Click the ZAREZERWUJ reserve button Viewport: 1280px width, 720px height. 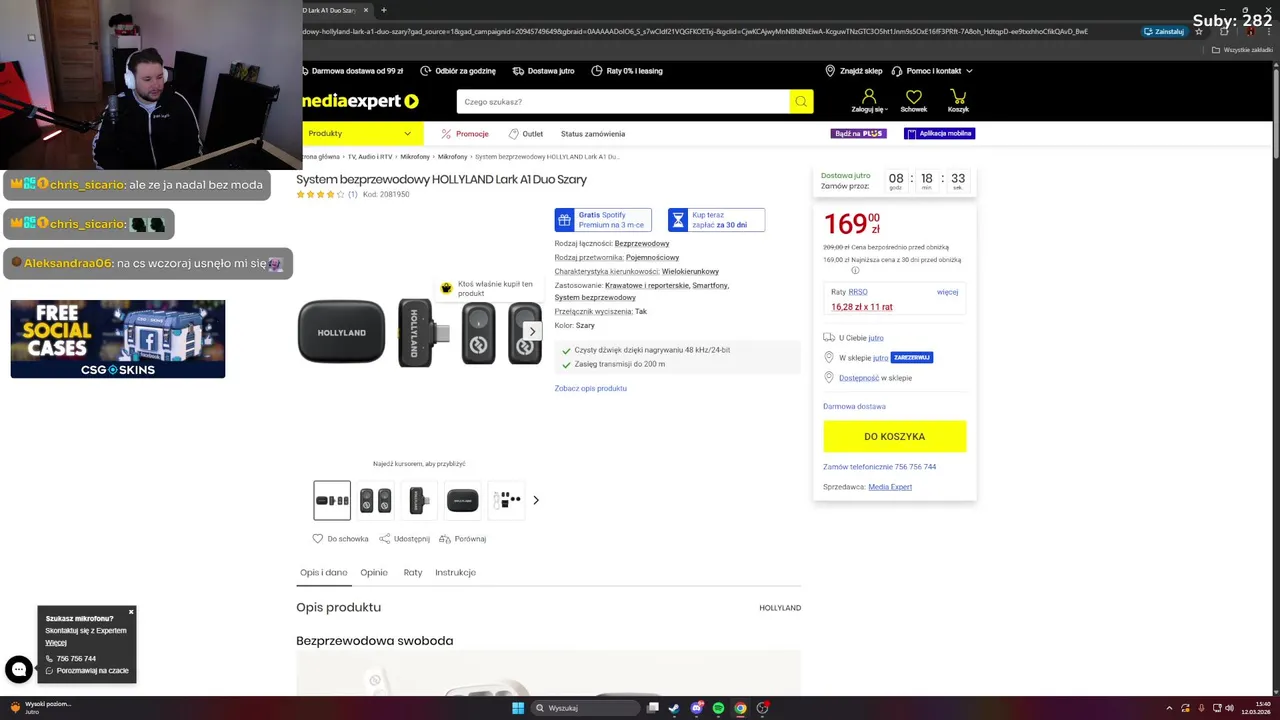(x=912, y=358)
